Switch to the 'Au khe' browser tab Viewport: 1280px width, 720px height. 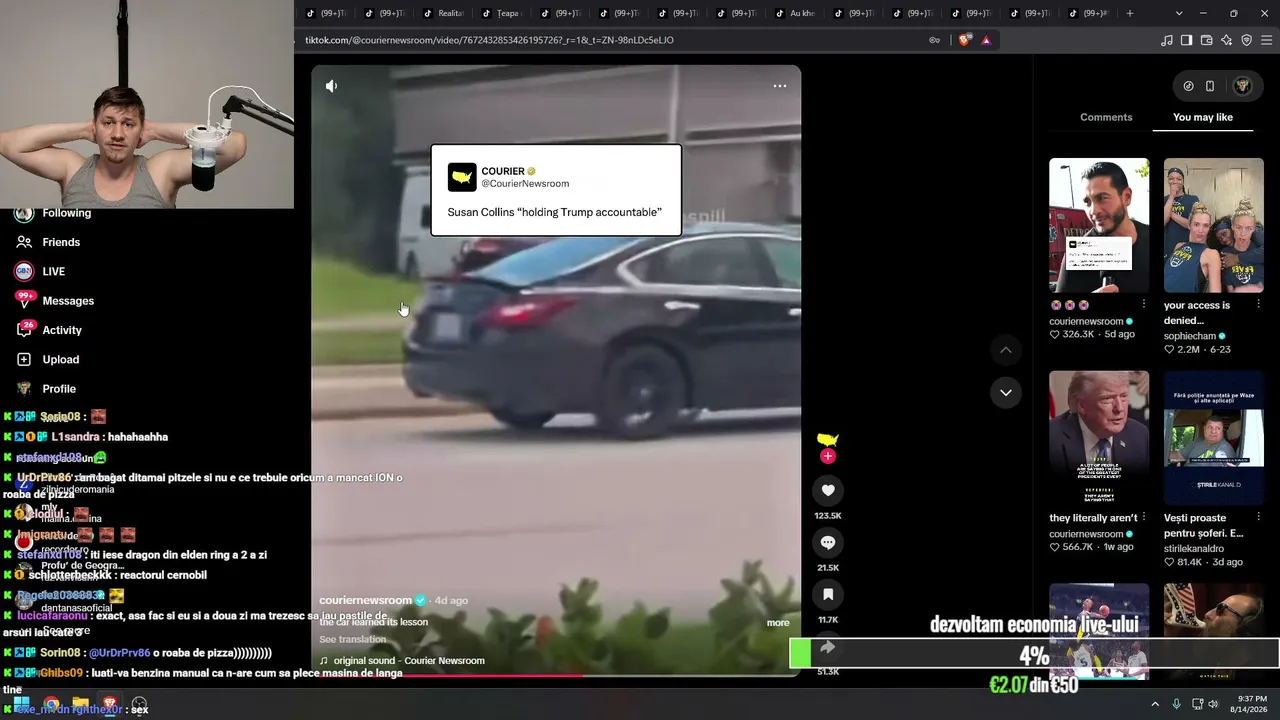click(x=796, y=13)
